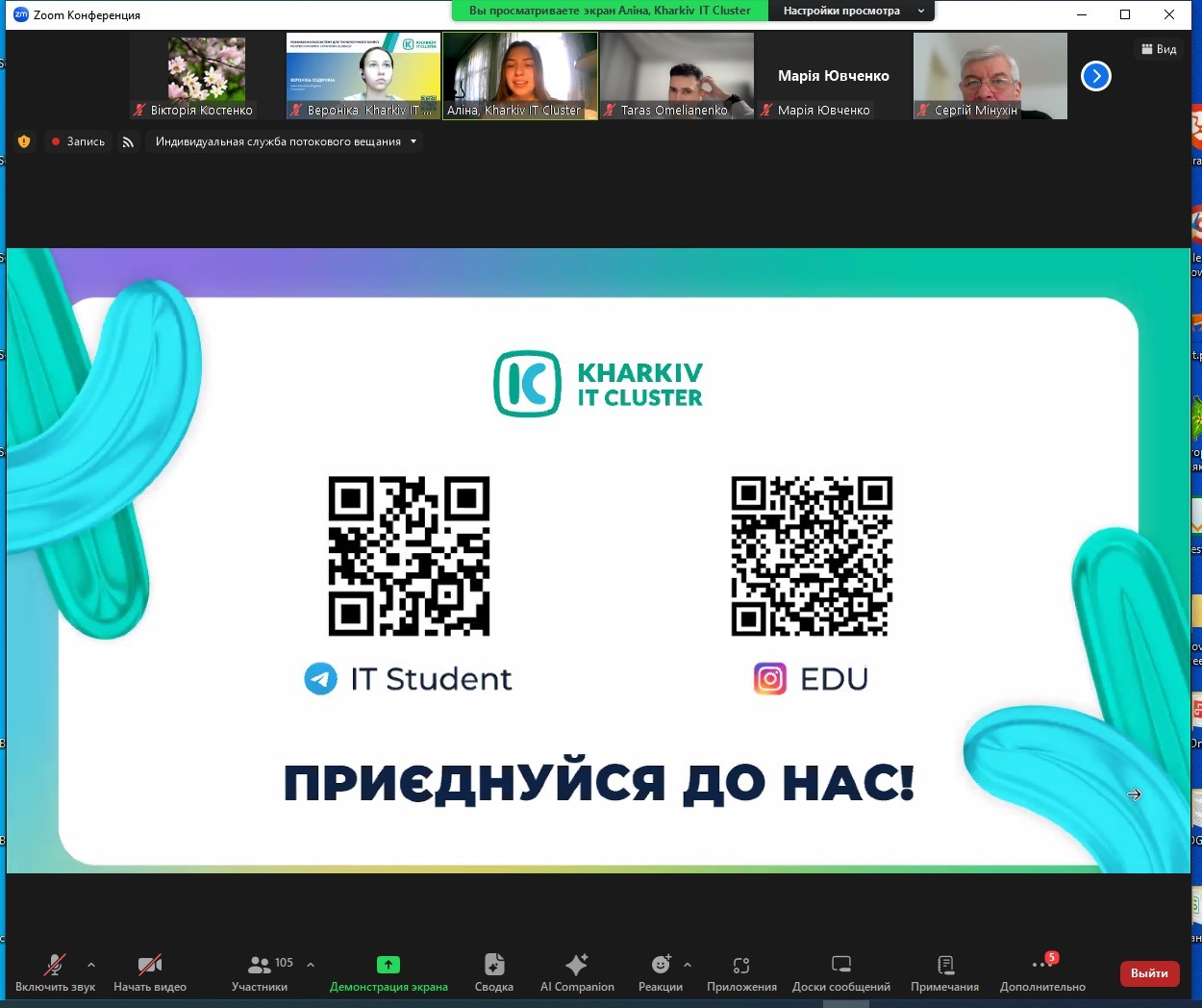1202x1008 pixels.
Task: Start sharing with Демонстрация экрана
Action: [x=388, y=972]
